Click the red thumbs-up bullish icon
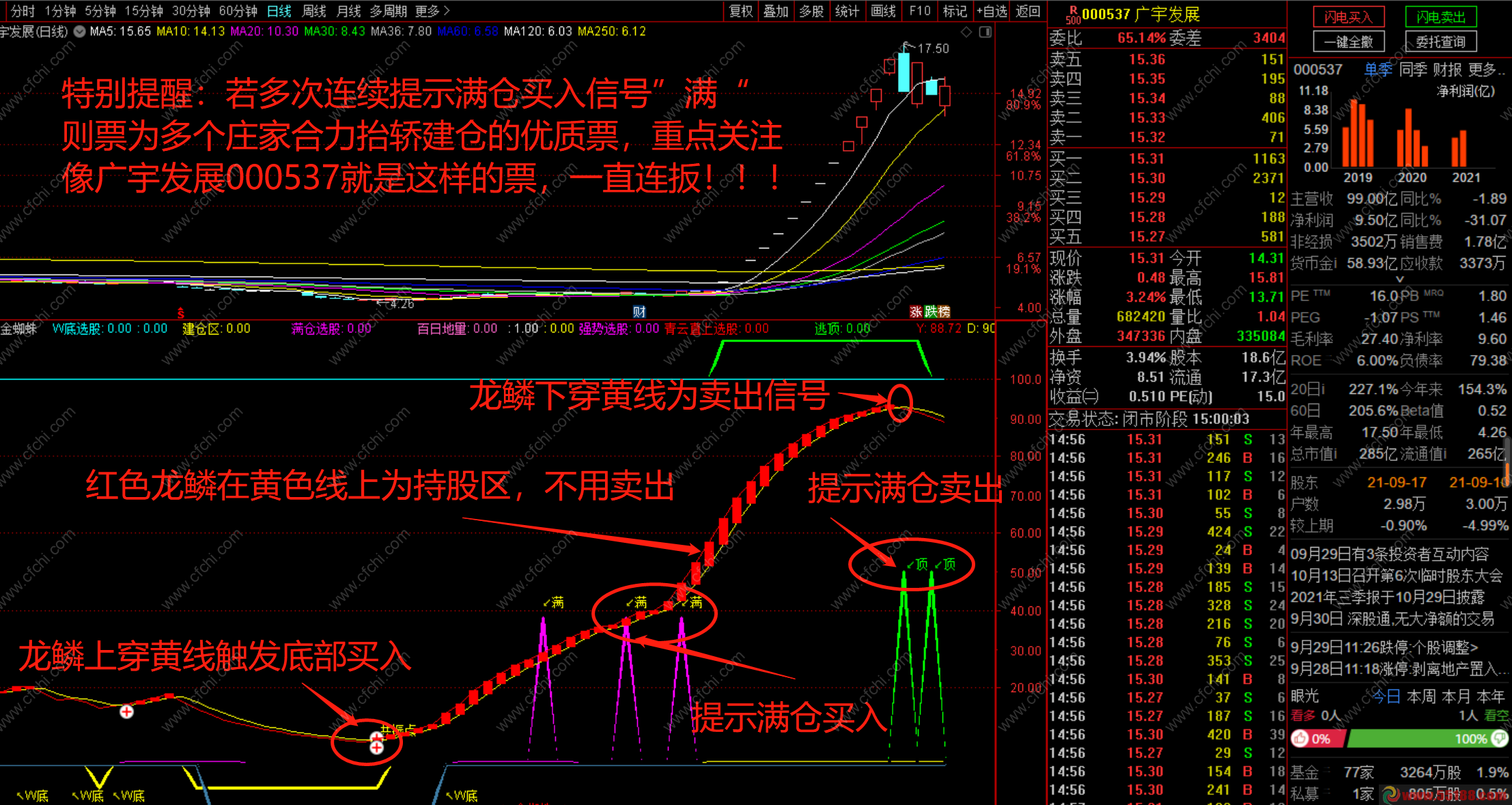This screenshot has width=1512, height=805. click(1300, 739)
